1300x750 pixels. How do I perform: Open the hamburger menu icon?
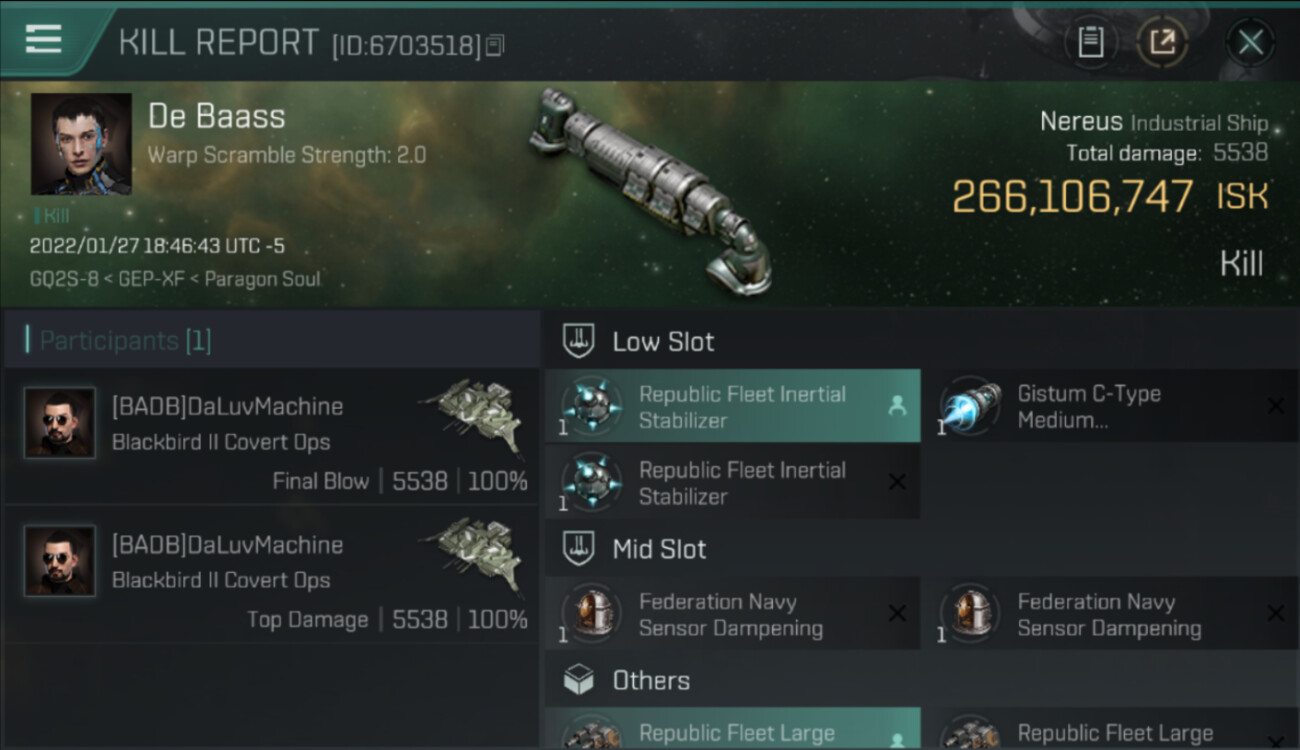(44, 40)
